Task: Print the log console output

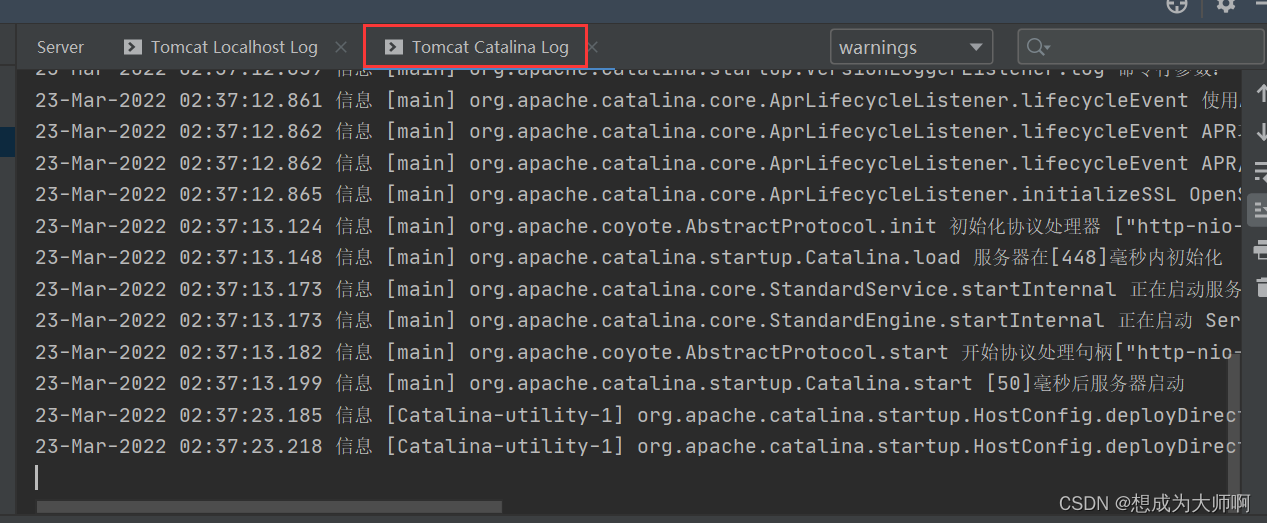Action: [1259, 249]
